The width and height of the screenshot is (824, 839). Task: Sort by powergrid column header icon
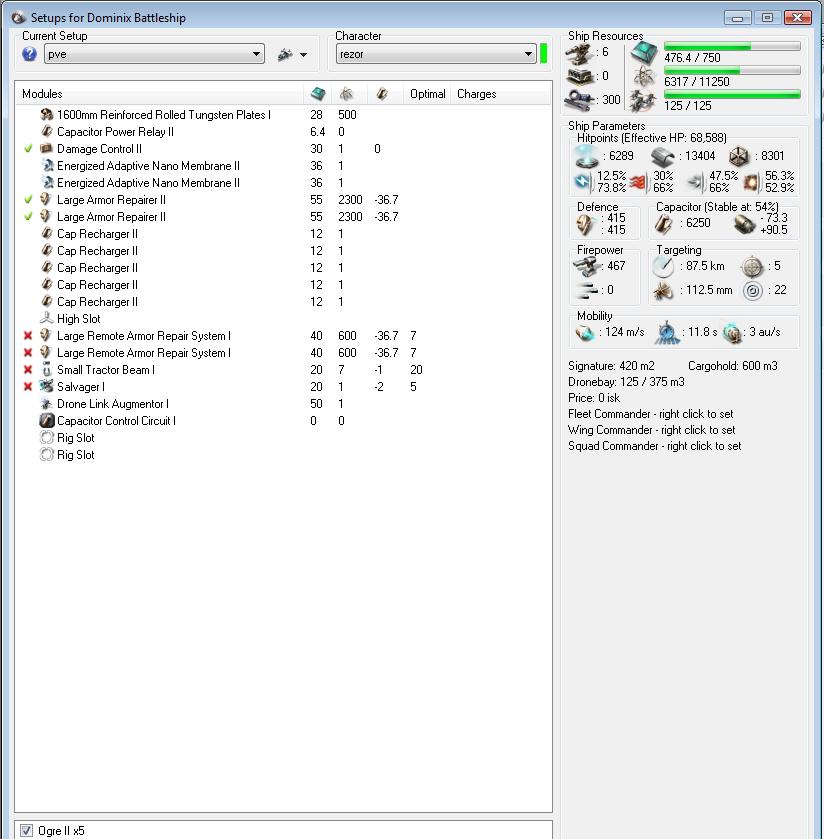coord(346,94)
